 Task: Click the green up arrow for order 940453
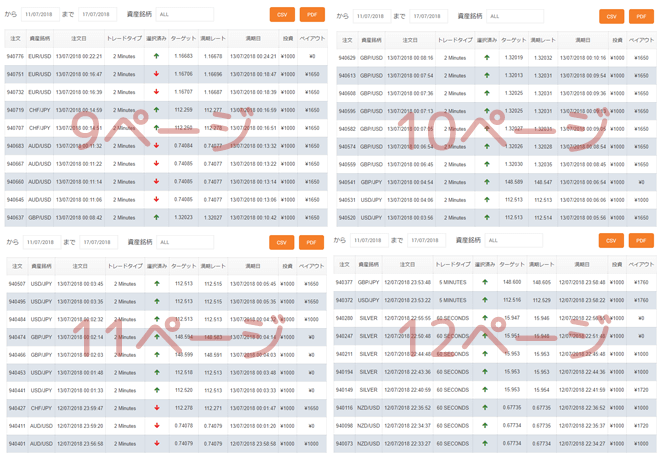157,372
